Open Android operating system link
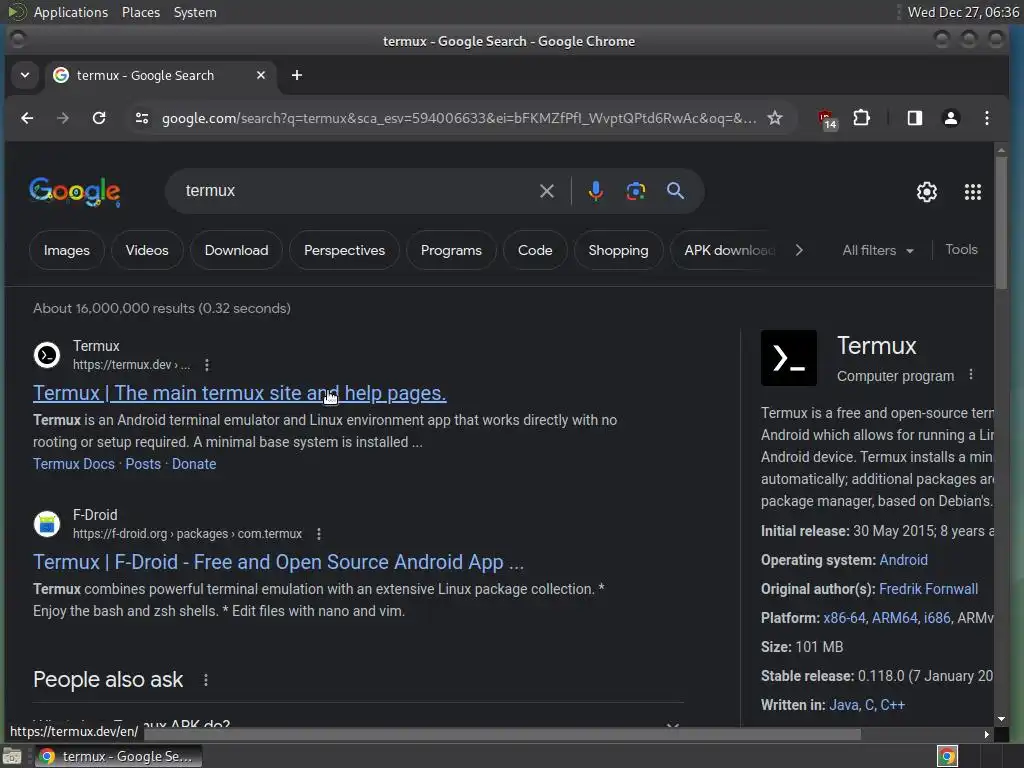 pyautogui.click(x=903, y=560)
